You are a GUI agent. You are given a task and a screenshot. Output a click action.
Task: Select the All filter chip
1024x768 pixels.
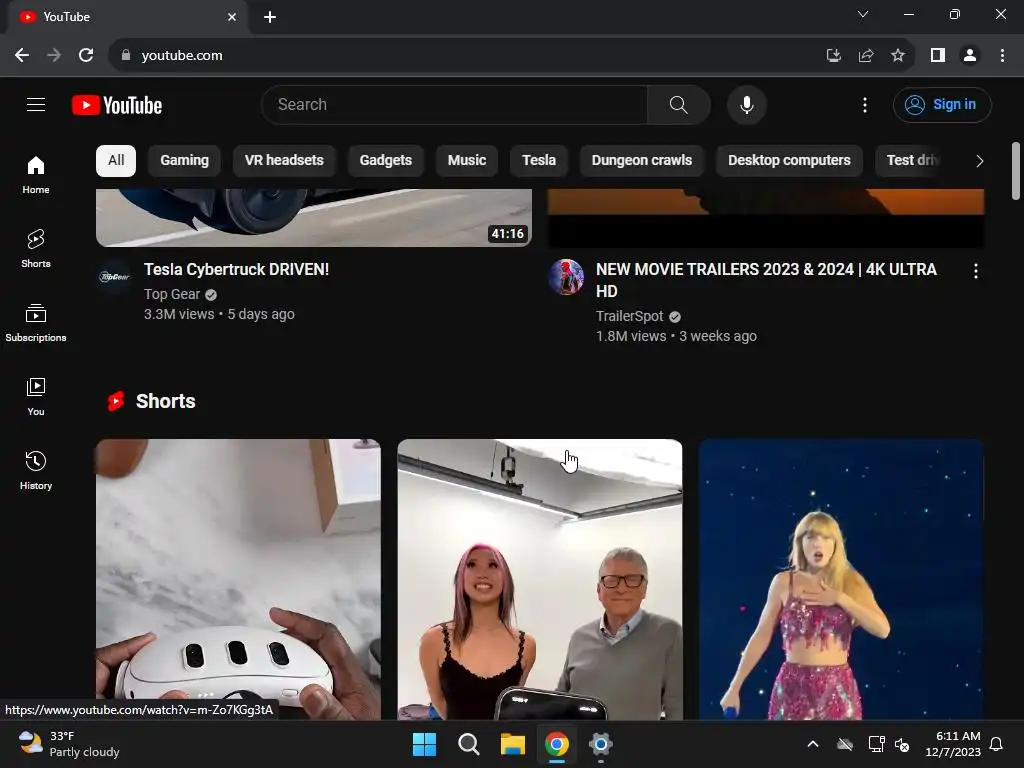click(116, 161)
